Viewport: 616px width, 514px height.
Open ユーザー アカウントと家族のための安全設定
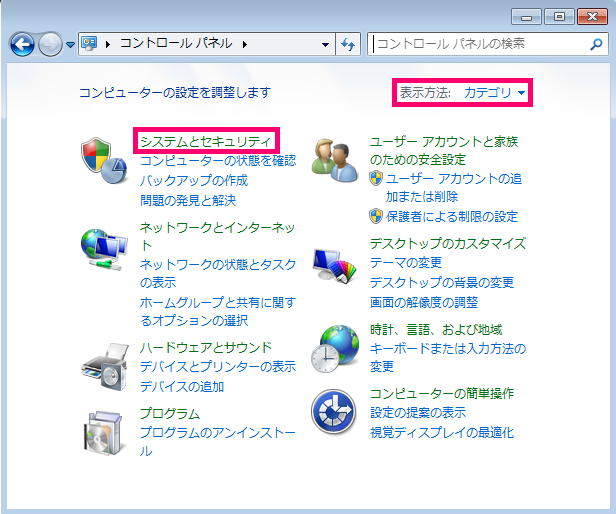click(444, 150)
